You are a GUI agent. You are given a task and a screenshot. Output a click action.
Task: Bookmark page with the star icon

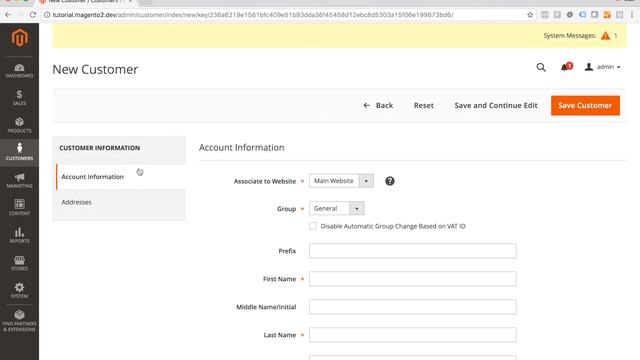tap(530, 15)
